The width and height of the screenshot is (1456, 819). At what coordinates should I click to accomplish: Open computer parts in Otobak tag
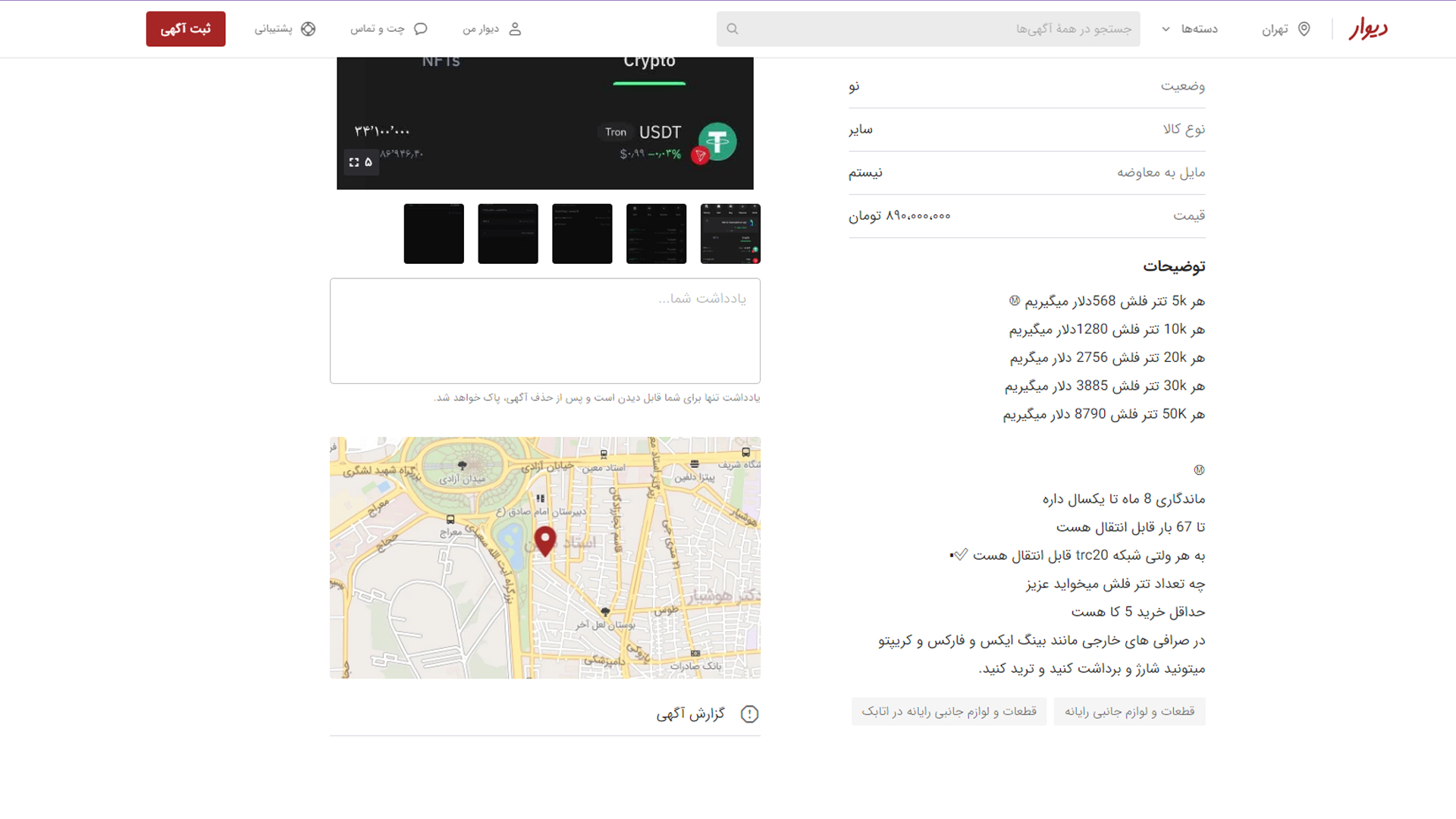pyautogui.click(x=949, y=711)
